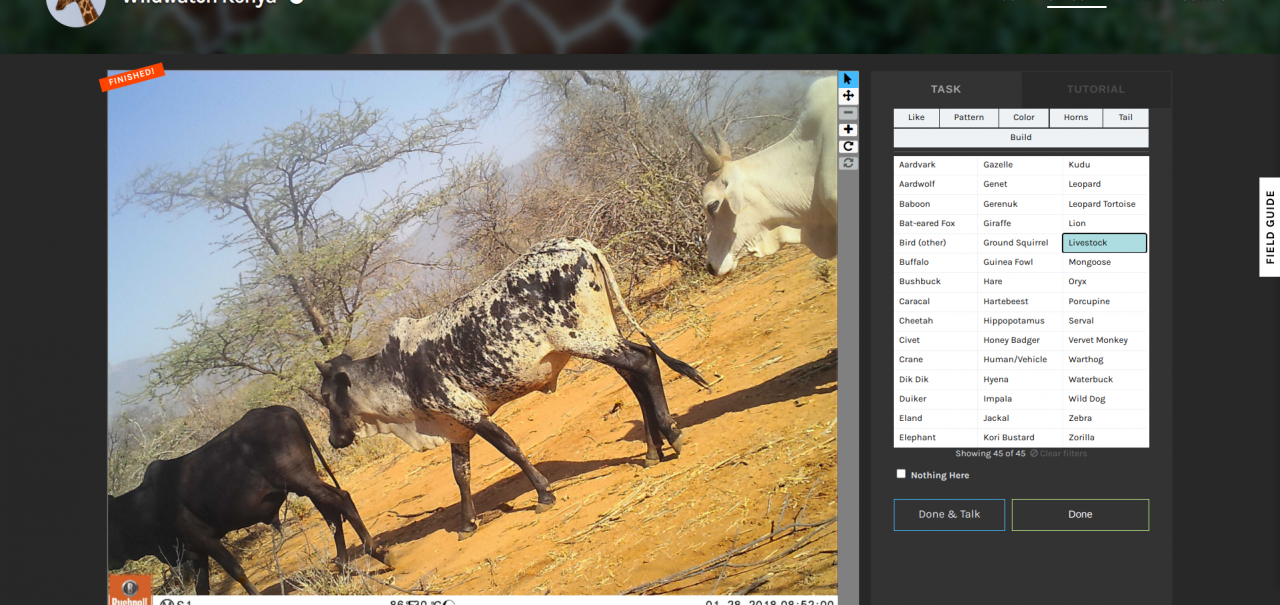Image resolution: width=1280 pixels, height=605 pixels.
Task: Expand the Color filter
Action: (x=1023, y=117)
